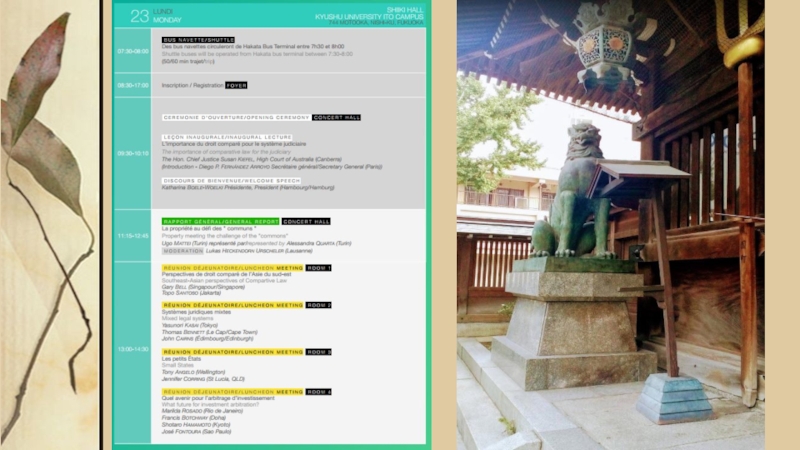Select the 07:30-08:00 time slot
Image resolution: width=800 pixels, height=450 pixels.
(133, 50)
